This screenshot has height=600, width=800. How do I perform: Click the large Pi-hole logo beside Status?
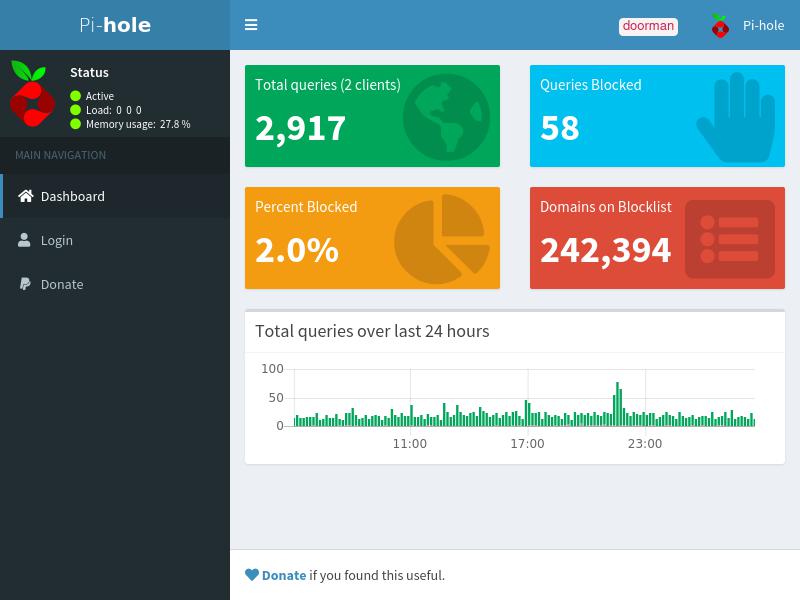pyautogui.click(x=32, y=93)
